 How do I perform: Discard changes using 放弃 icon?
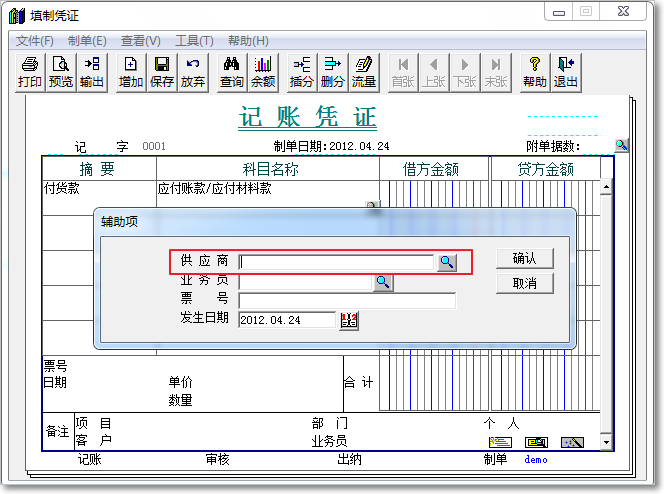tap(192, 72)
